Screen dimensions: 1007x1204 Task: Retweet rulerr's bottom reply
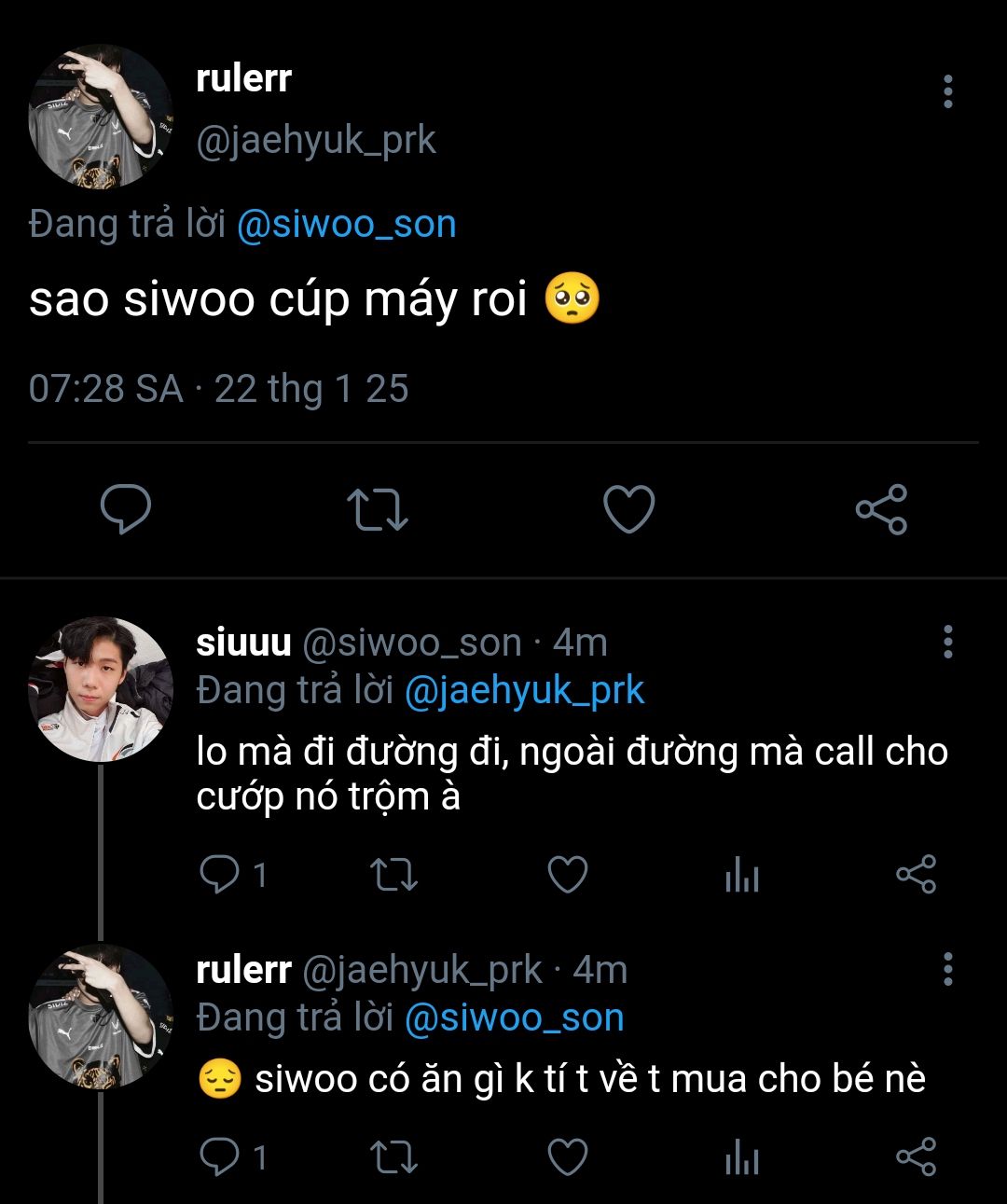tap(393, 1157)
